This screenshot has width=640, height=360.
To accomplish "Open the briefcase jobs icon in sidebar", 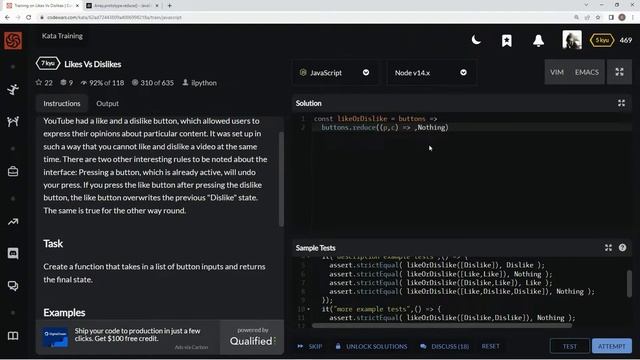I will tap(13, 171).
